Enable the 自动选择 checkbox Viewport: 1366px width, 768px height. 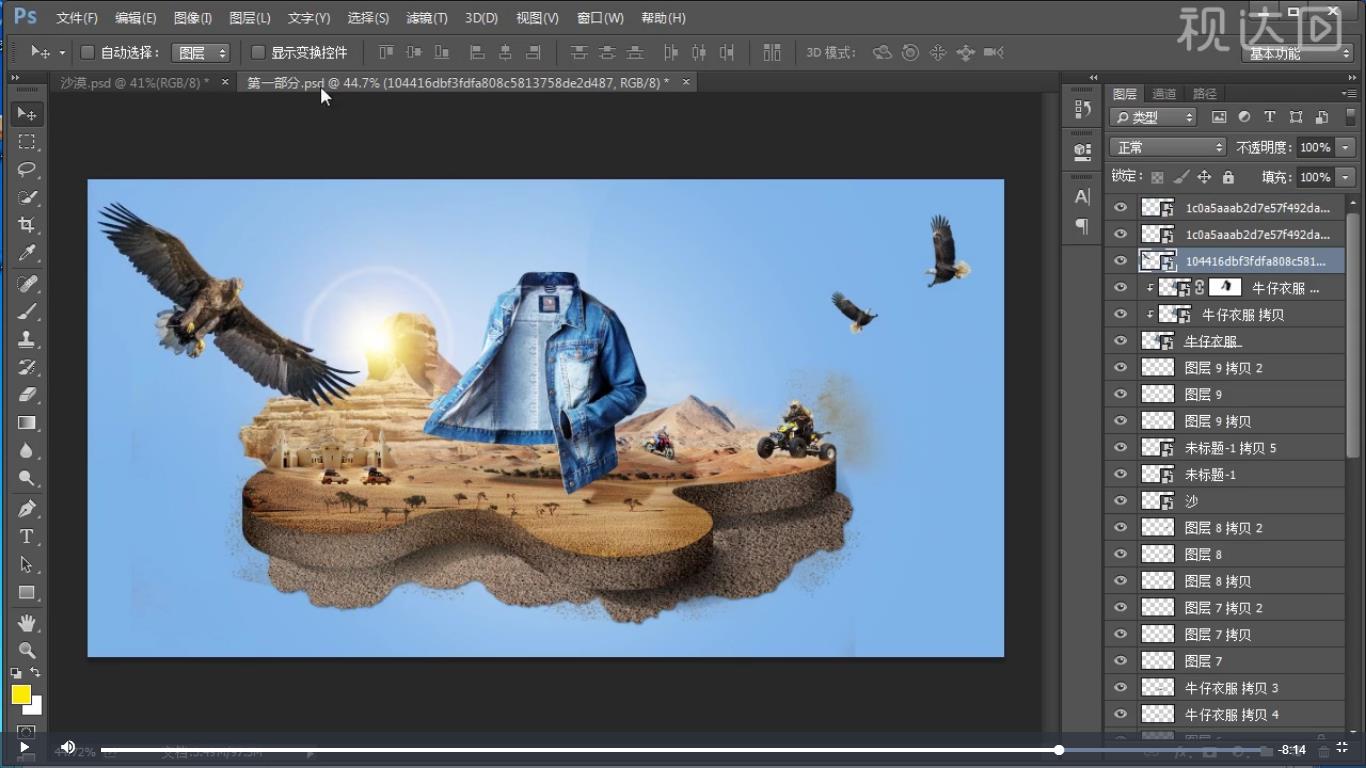(87, 52)
